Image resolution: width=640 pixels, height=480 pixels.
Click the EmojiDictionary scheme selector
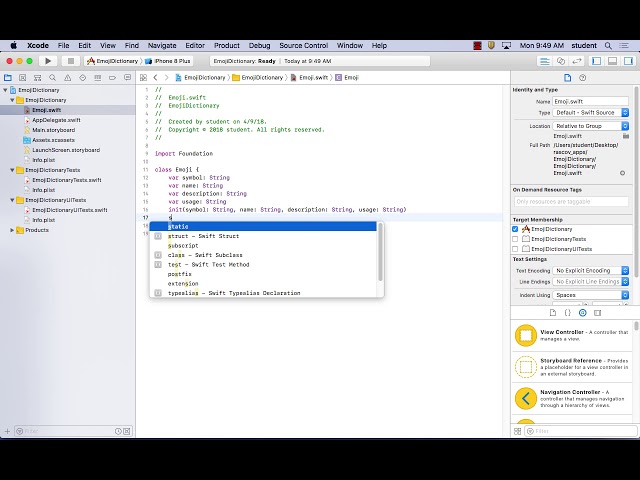tap(113, 61)
